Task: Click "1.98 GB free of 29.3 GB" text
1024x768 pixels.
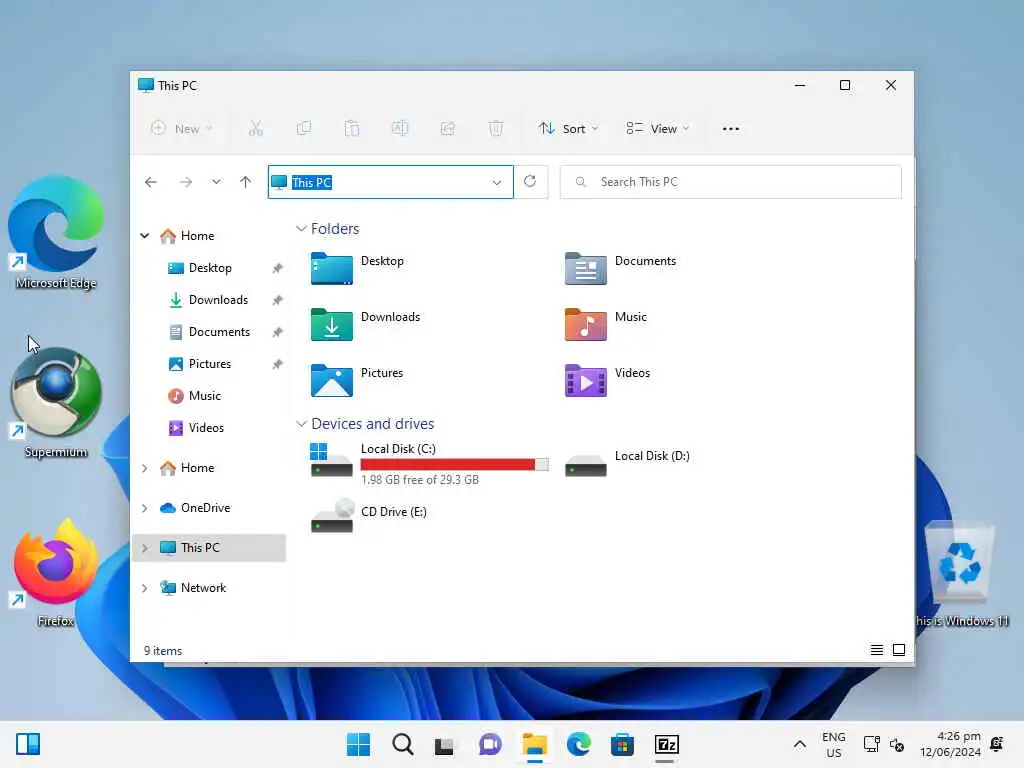Action: (x=420, y=479)
